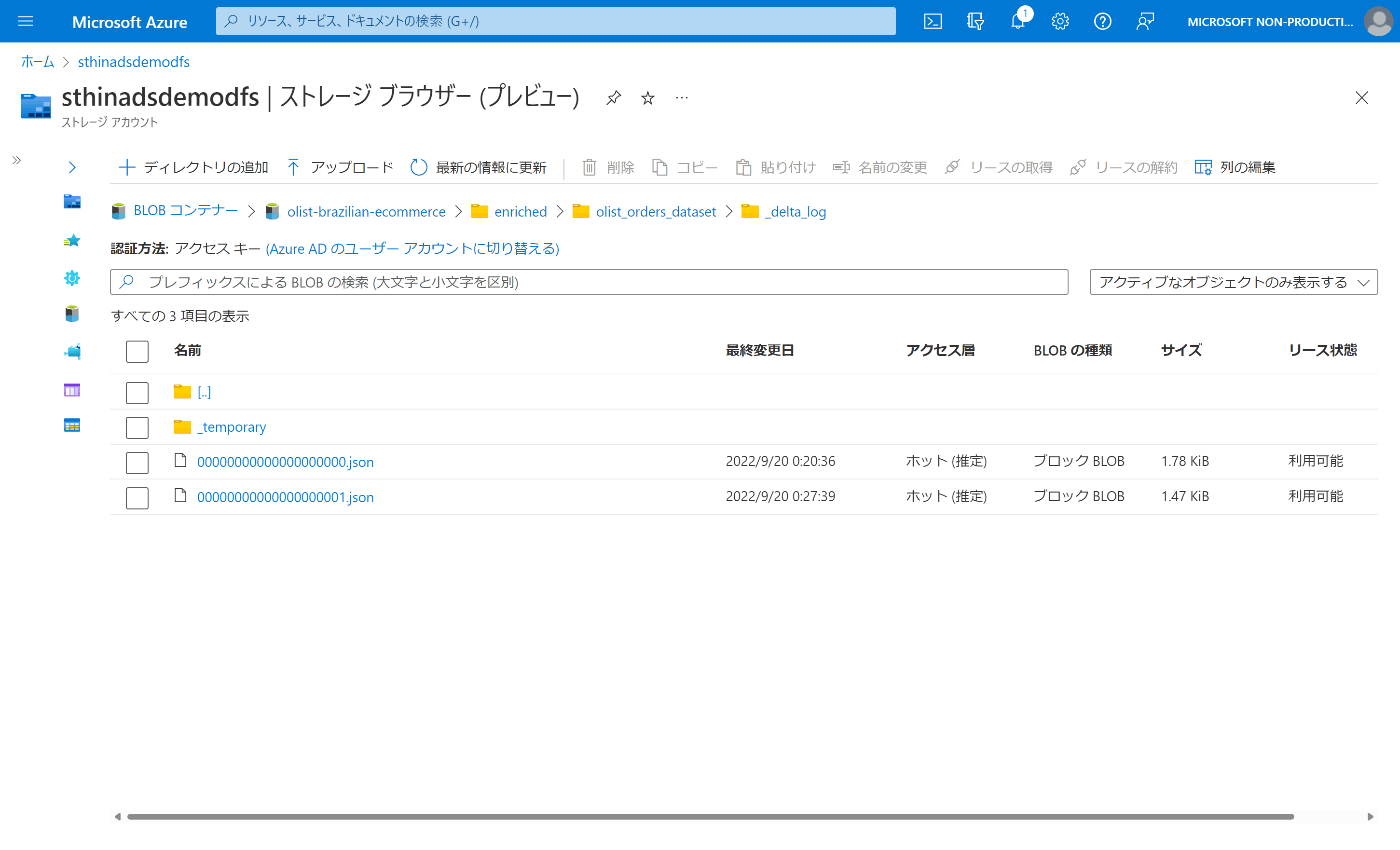Add sthinadsdemodfs to favorites with the star
1400x850 pixels.
(648, 97)
